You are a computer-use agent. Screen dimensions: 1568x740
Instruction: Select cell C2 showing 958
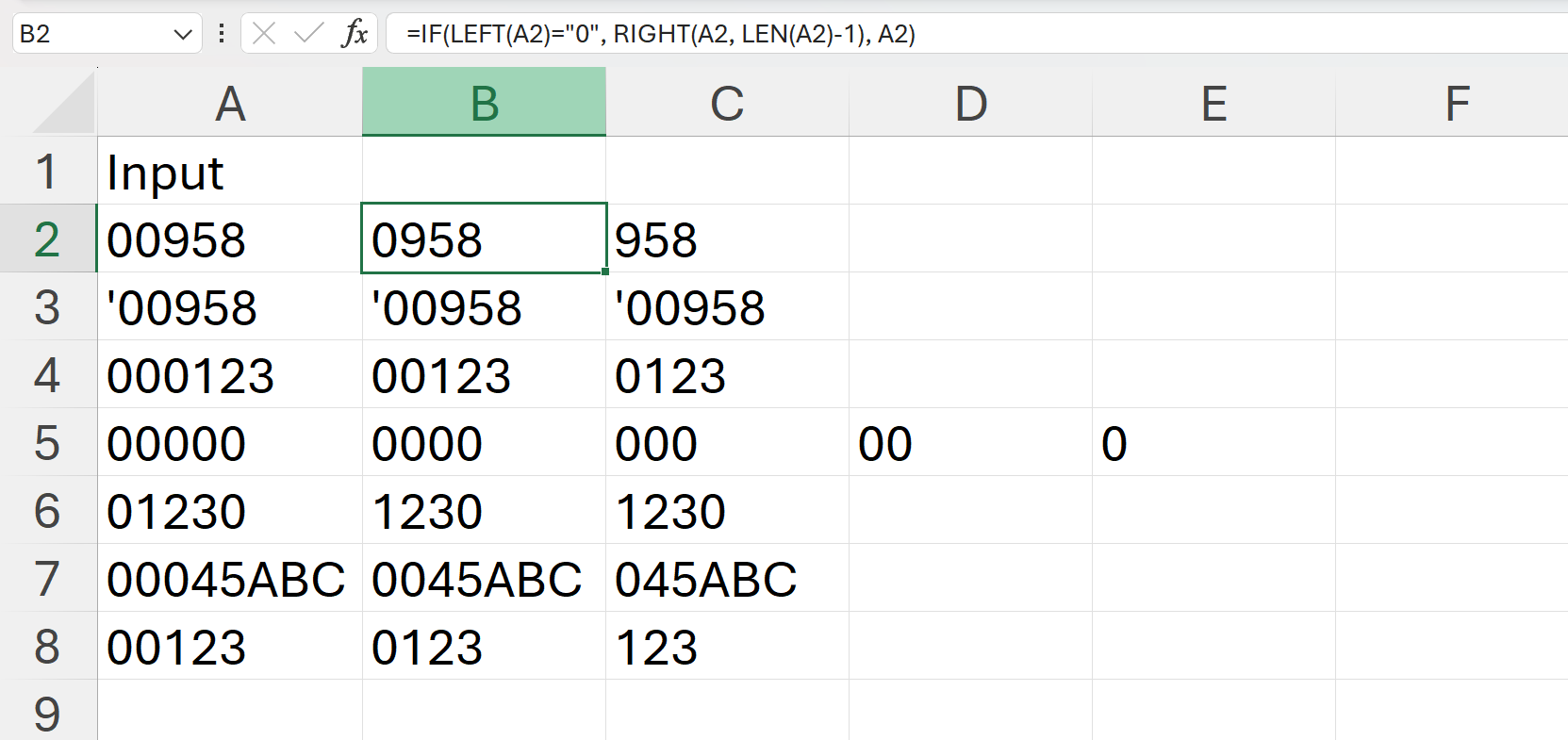point(727,239)
